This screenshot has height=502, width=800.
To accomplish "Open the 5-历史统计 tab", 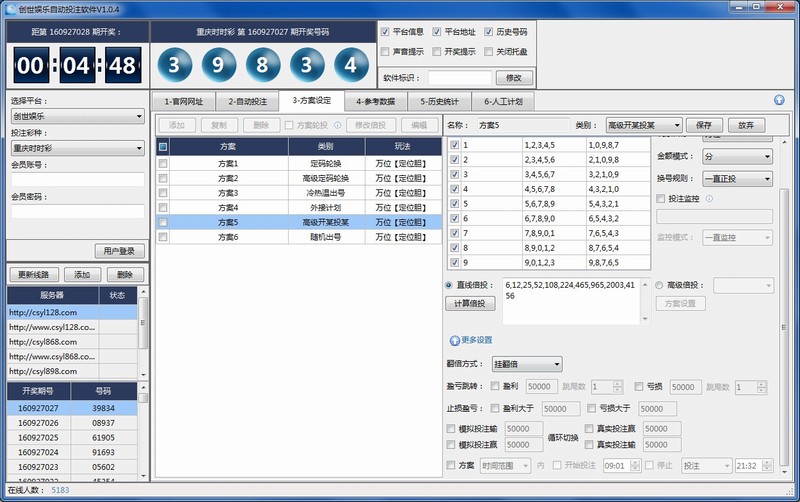I will 441,101.
